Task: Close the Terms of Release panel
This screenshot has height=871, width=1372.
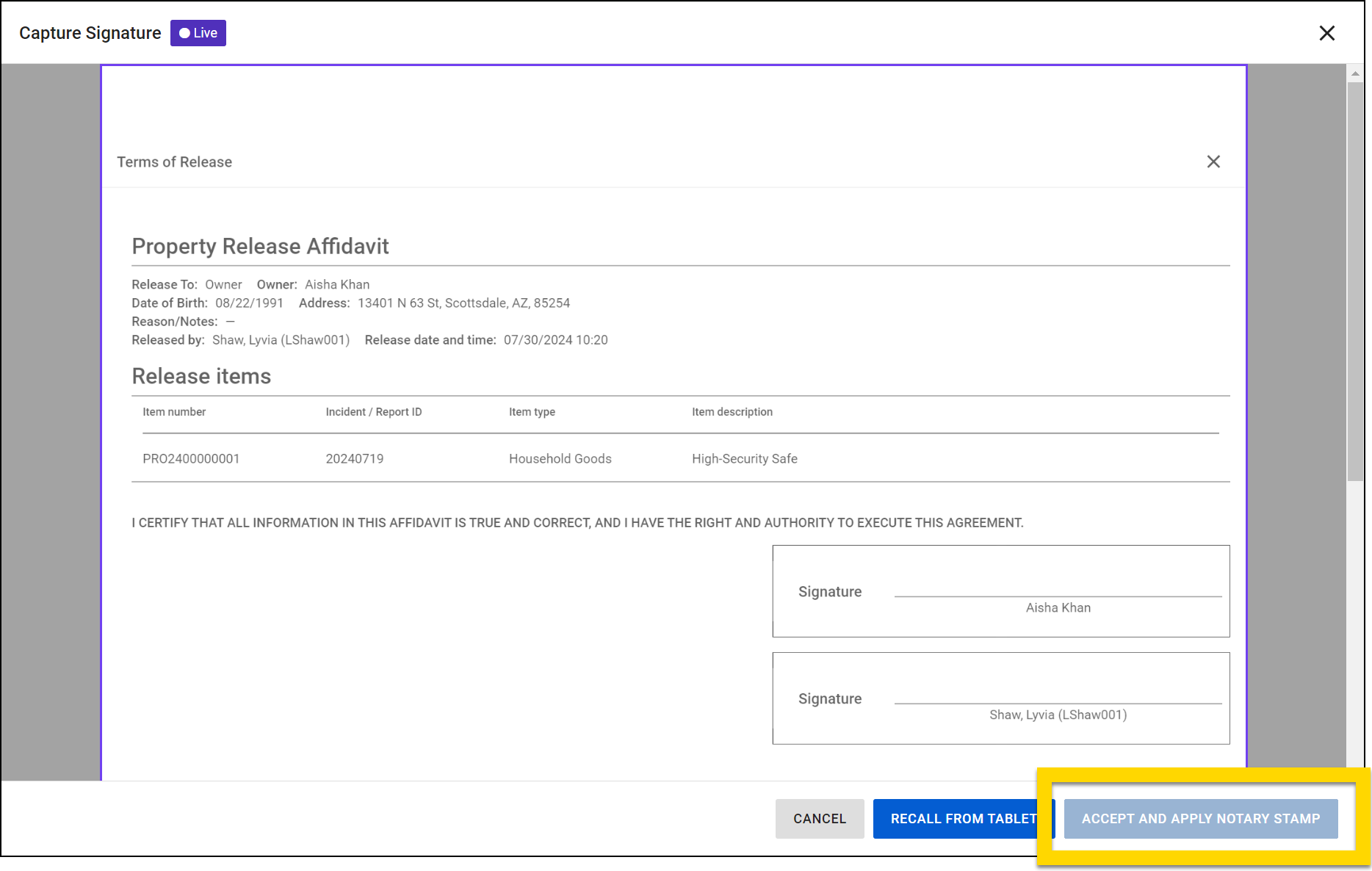Action: click(1213, 162)
